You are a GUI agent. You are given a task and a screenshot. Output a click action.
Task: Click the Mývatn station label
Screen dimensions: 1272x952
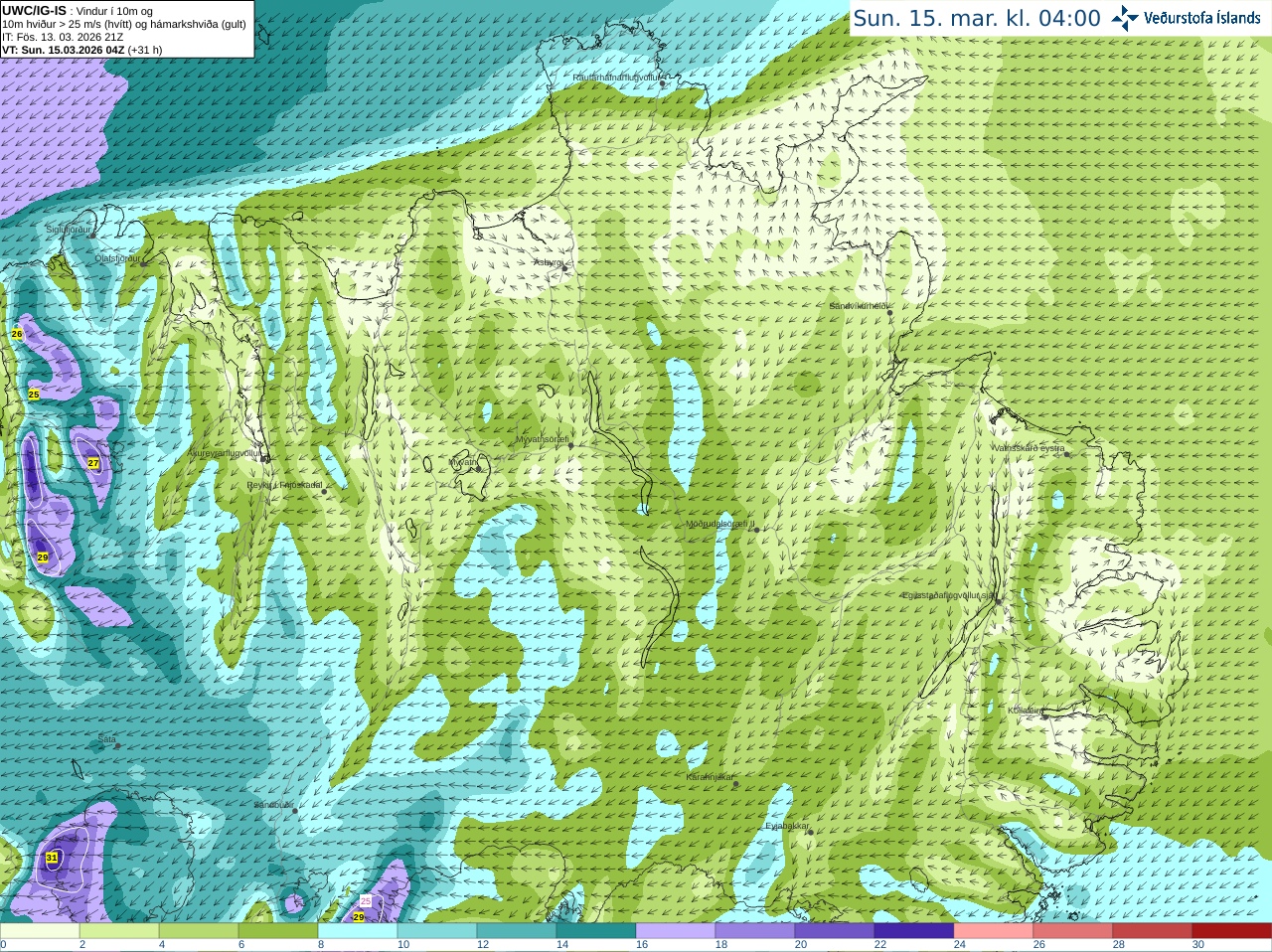464,462
